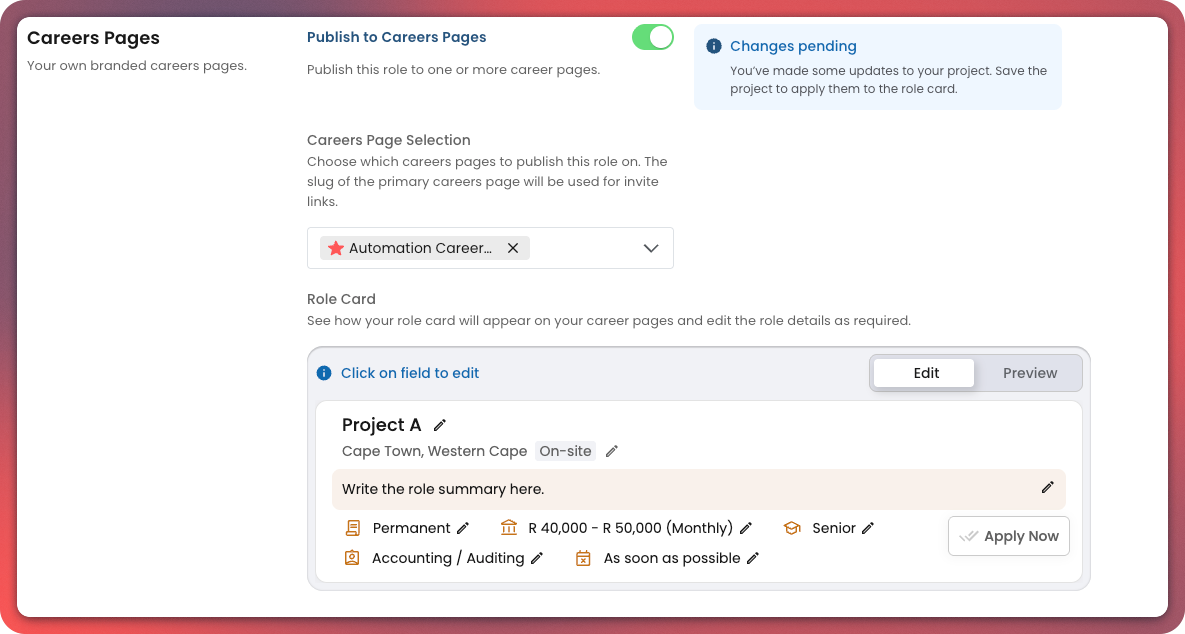Edit Permanent employment type pencil icon
Screen dimensions: 1185x634
(x=463, y=528)
